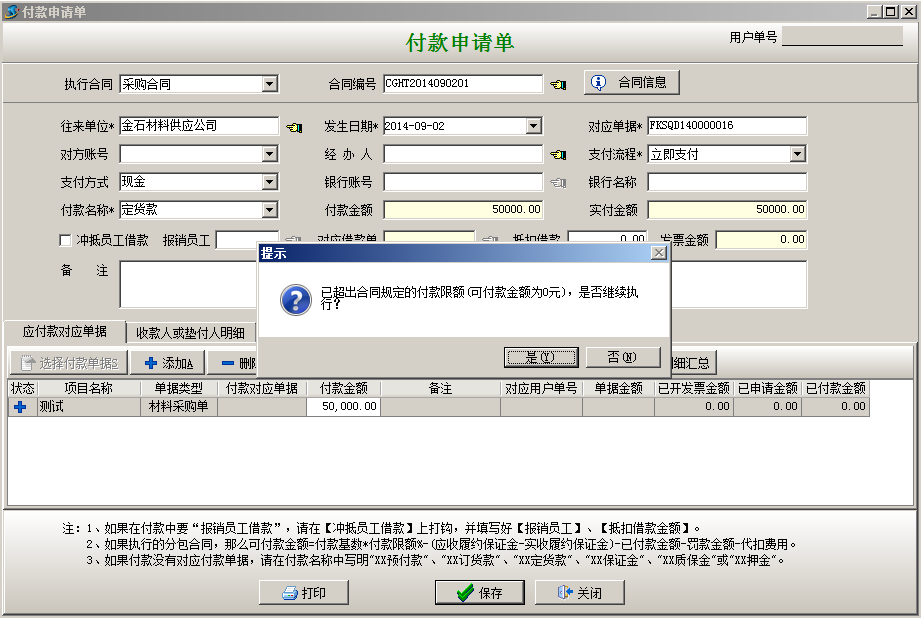Expand the 支付流程 dropdown
The width and height of the screenshot is (921, 618).
point(798,154)
